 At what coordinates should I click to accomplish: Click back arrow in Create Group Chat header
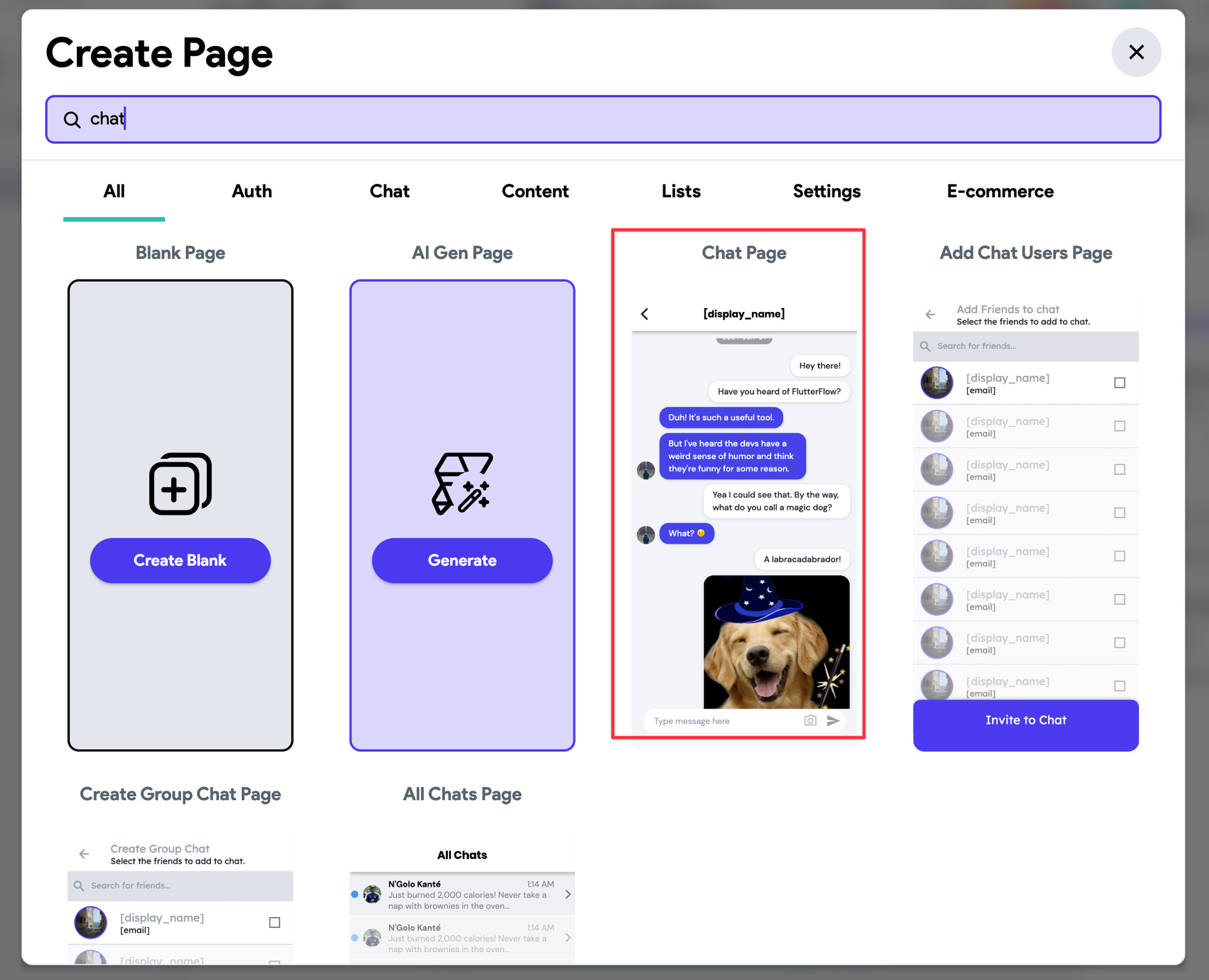click(84, 854)
